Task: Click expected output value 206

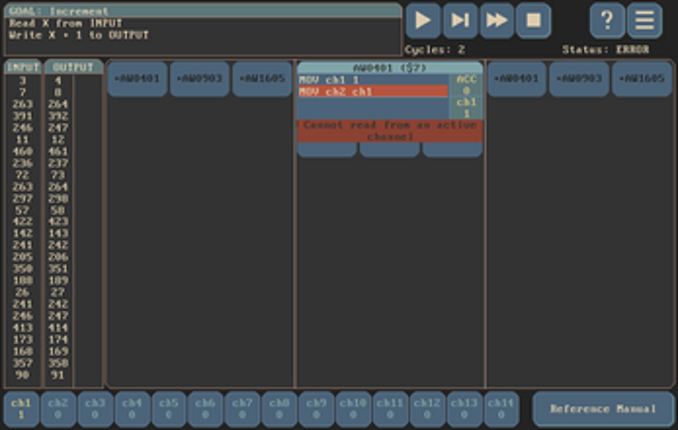Action: 58,257
